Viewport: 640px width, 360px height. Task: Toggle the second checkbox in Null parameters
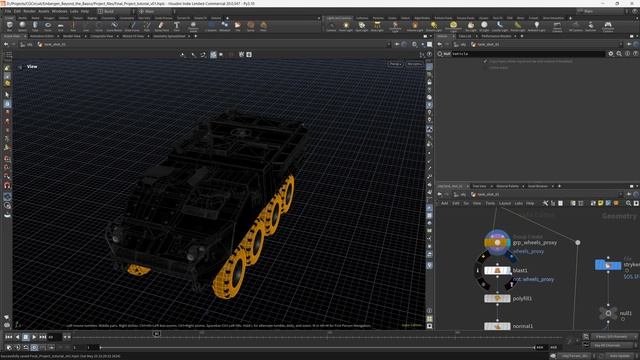[x=485, y=68]
